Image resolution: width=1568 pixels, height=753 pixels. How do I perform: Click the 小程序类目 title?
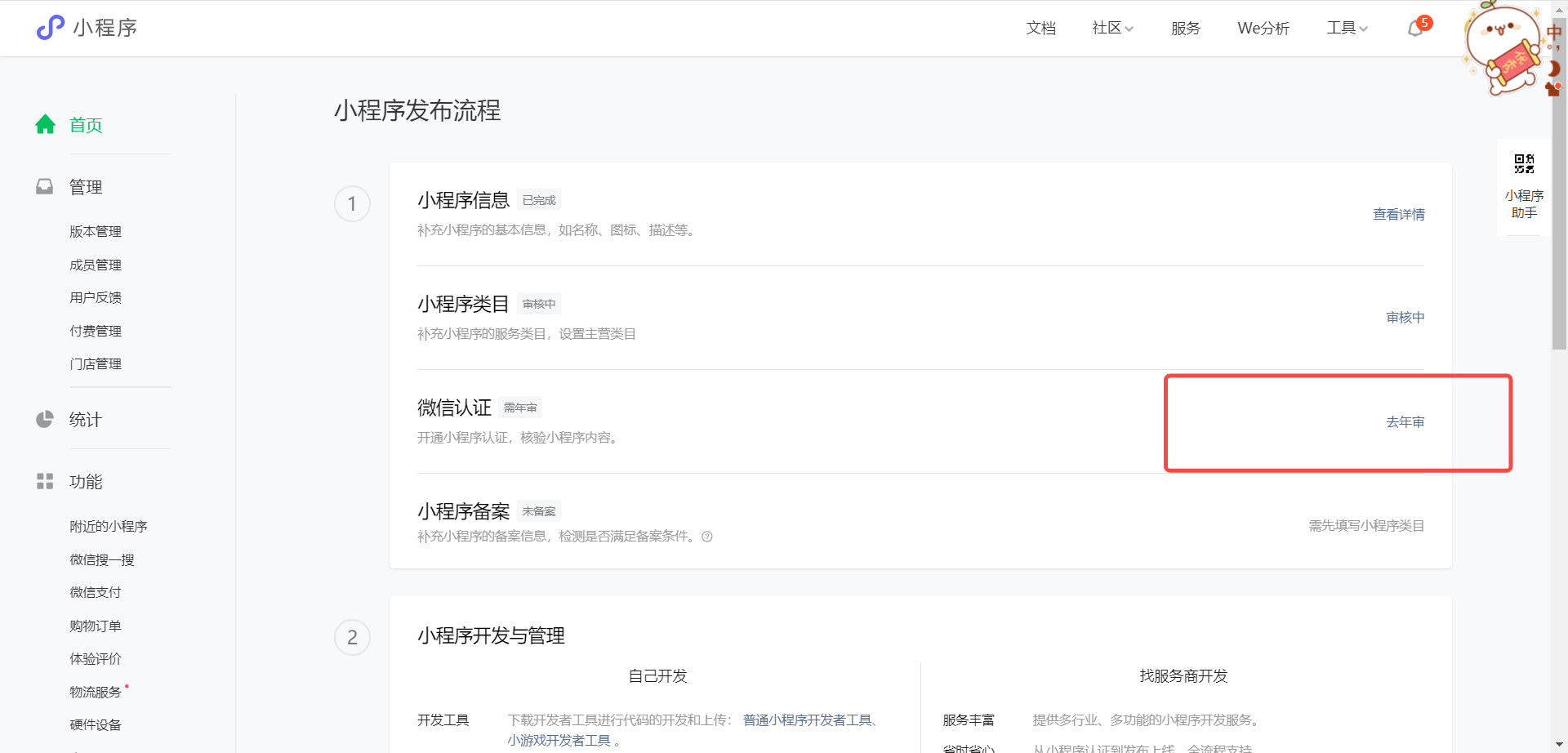pyautogui.click(x=464, y=305)
